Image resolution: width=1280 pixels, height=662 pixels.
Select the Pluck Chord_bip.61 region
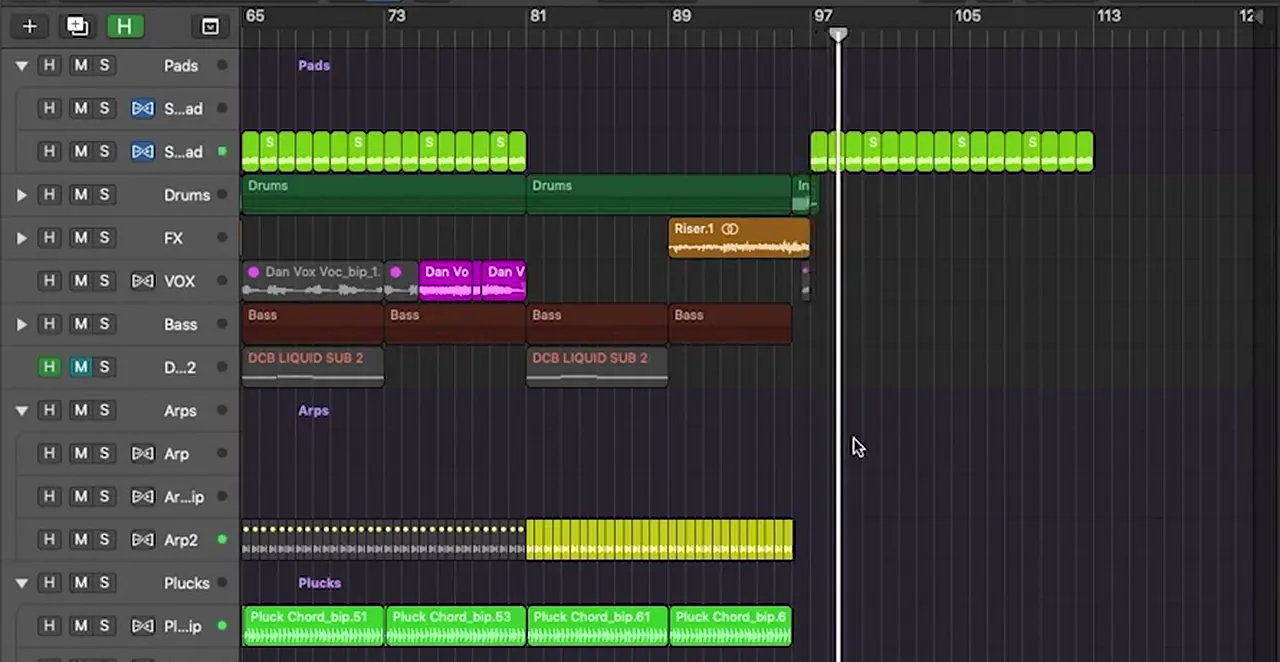pos(597,626)
